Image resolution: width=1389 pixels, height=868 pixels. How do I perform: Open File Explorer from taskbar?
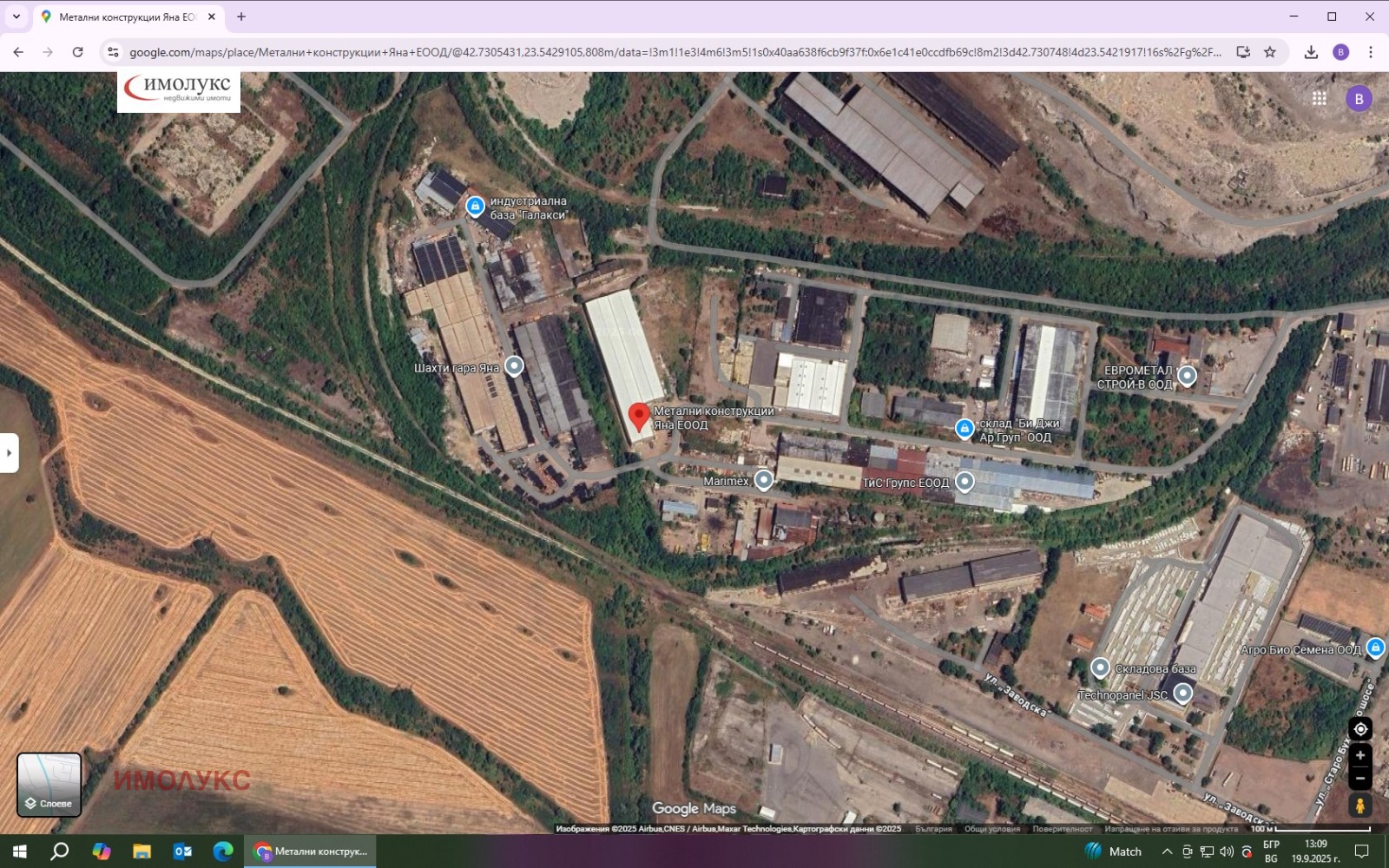pyautogui.click(x=142, y=852)
